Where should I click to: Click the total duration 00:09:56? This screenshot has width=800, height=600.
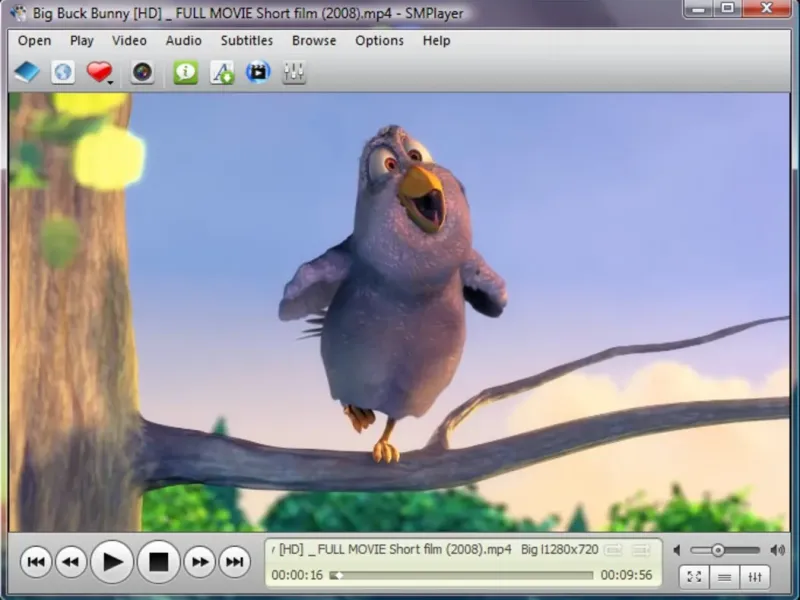tap(626, 576)
